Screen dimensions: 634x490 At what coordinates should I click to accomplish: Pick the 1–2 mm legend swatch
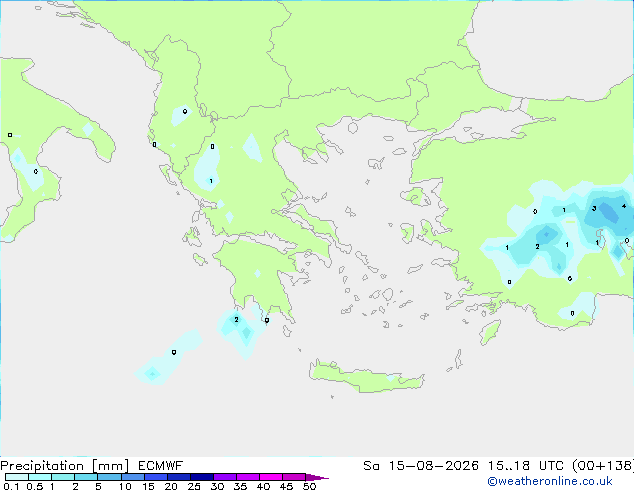point(63,477)
